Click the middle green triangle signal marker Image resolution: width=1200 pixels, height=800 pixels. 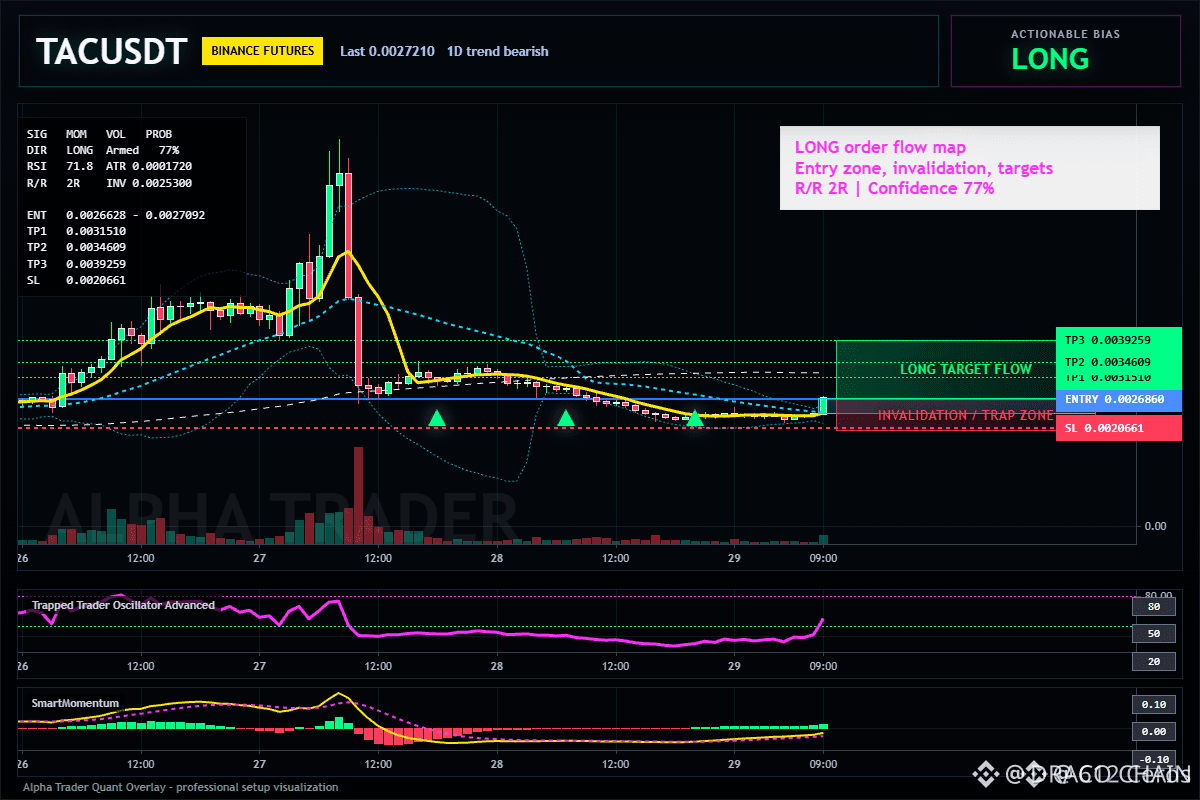coord(566,418)
